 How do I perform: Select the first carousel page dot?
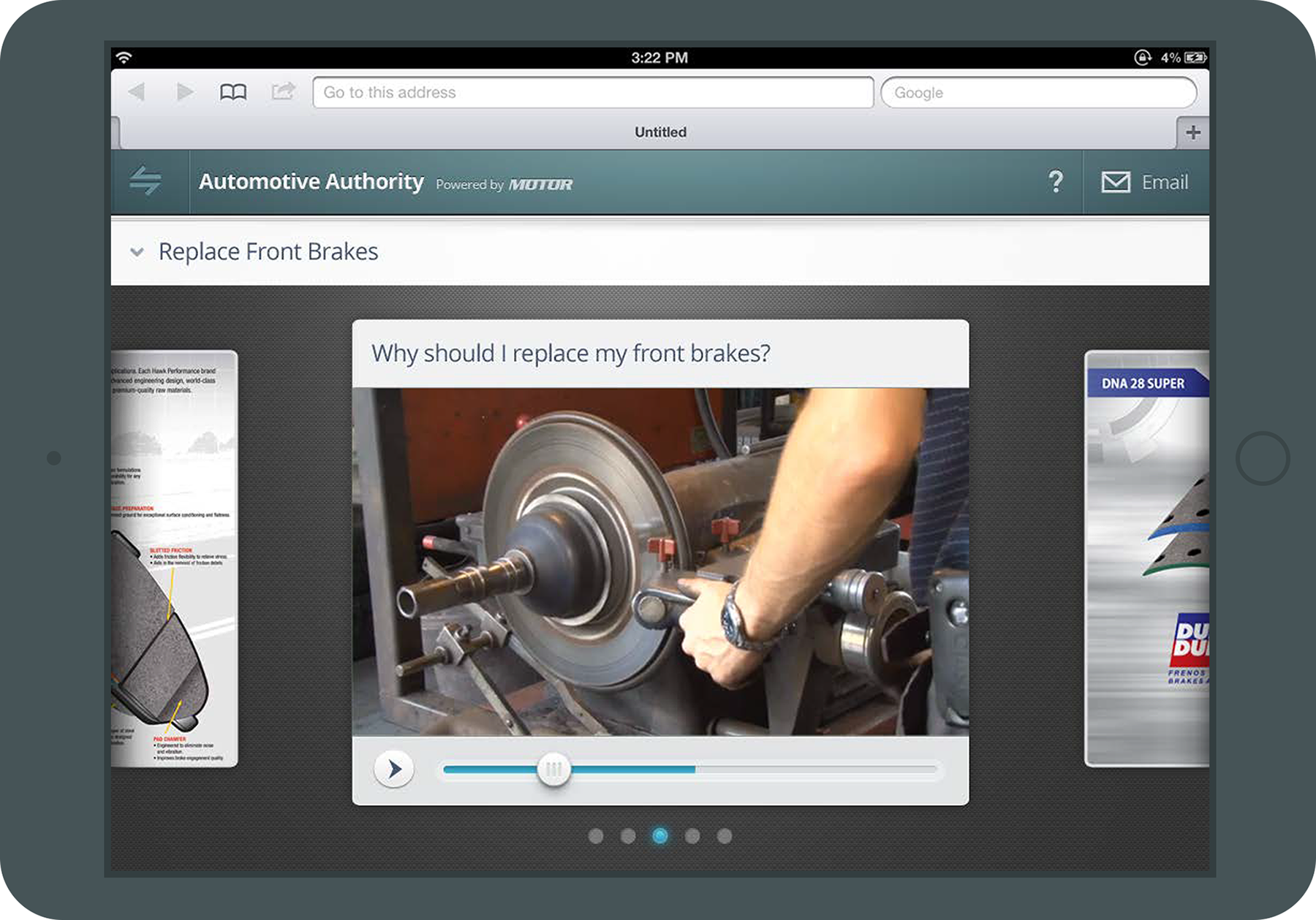click(x=596, y=836)
